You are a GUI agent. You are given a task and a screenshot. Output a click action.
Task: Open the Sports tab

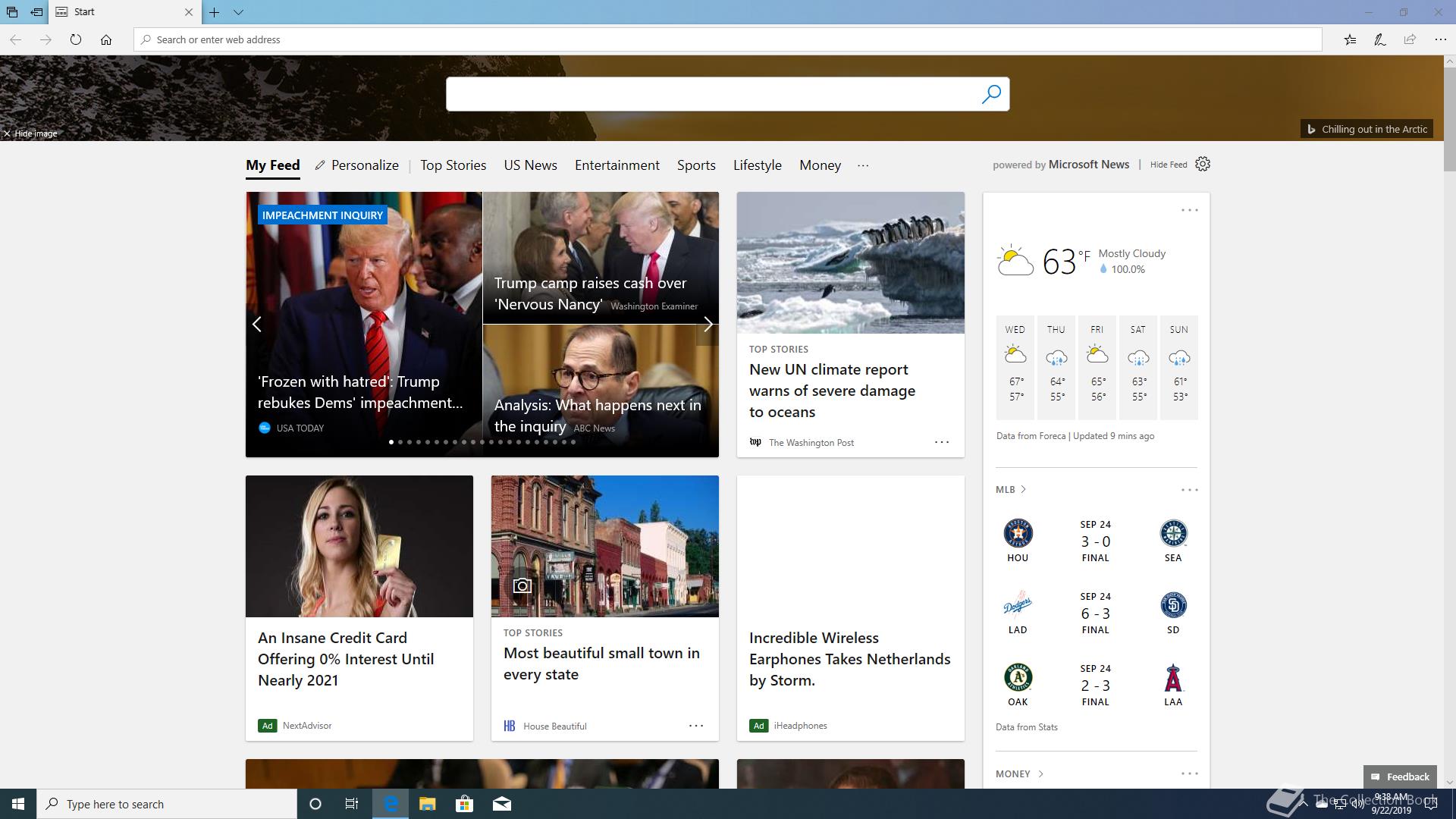(x=696, y=165)
